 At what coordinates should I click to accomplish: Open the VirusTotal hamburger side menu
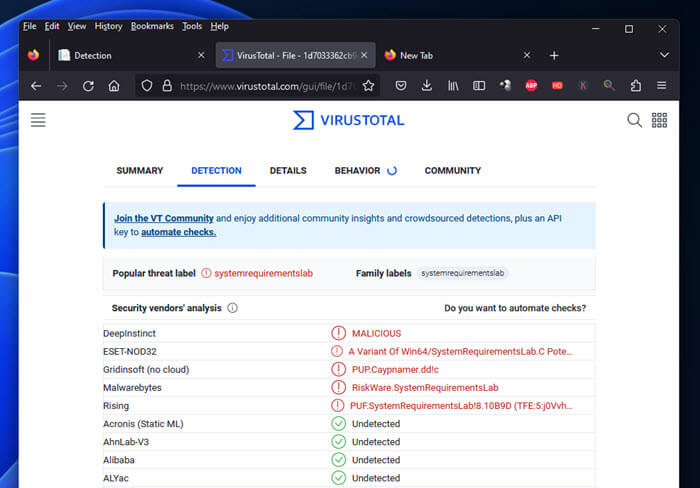pos(38,120)
